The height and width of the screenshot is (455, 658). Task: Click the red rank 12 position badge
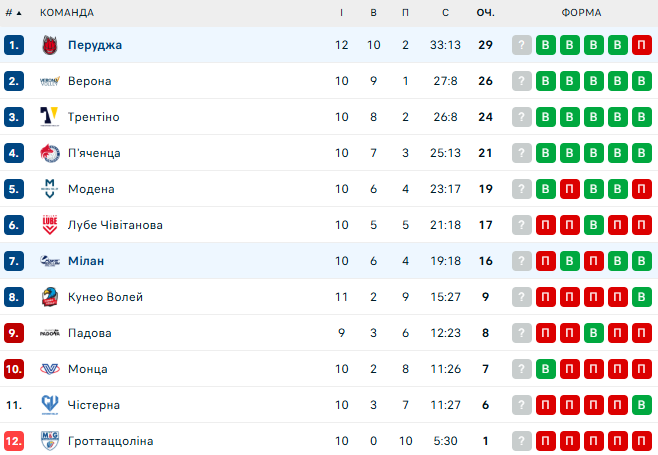pos(14,441)
